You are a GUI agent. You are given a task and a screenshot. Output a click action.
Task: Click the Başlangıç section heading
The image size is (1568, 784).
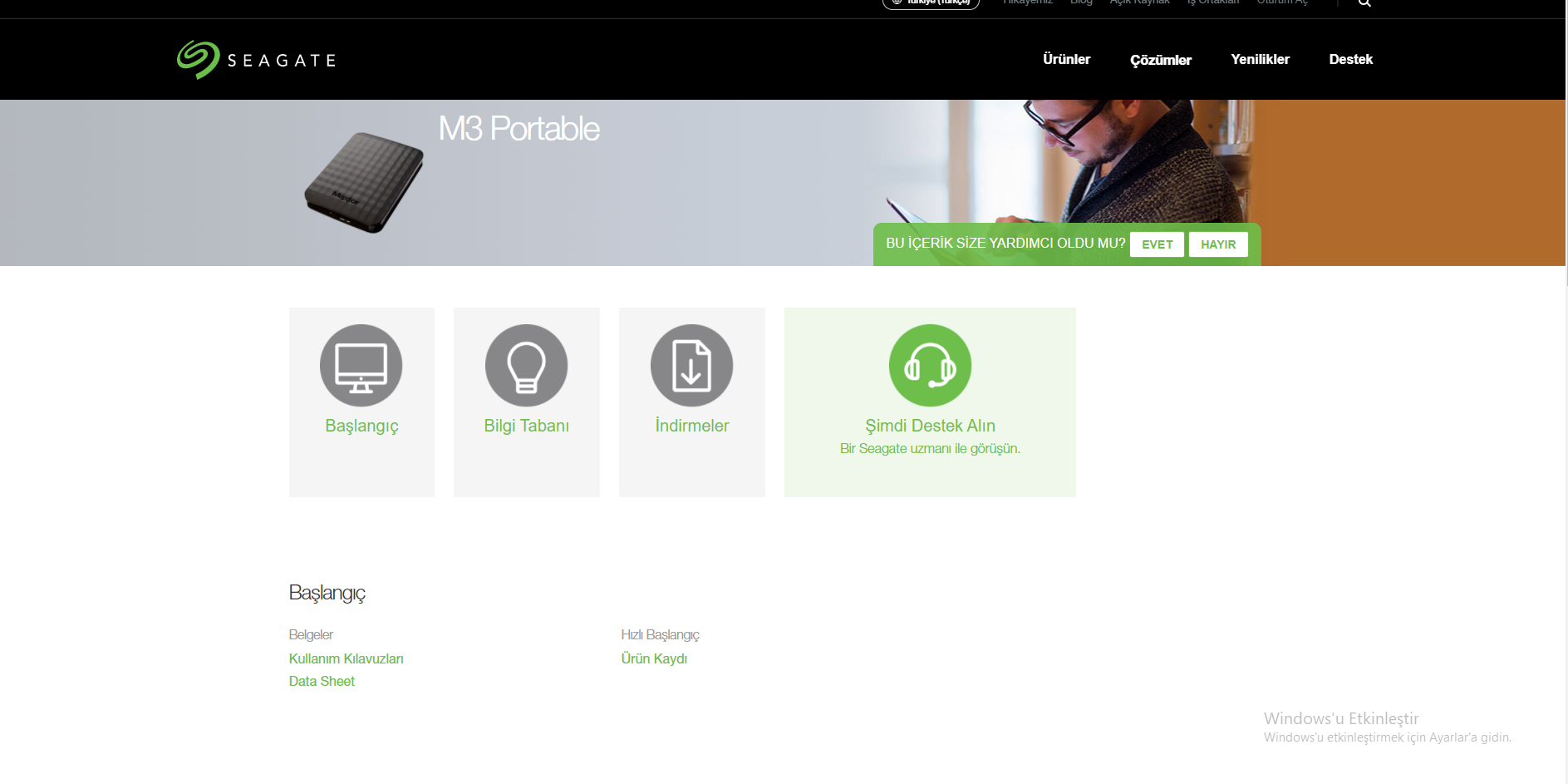click(327, 593)
